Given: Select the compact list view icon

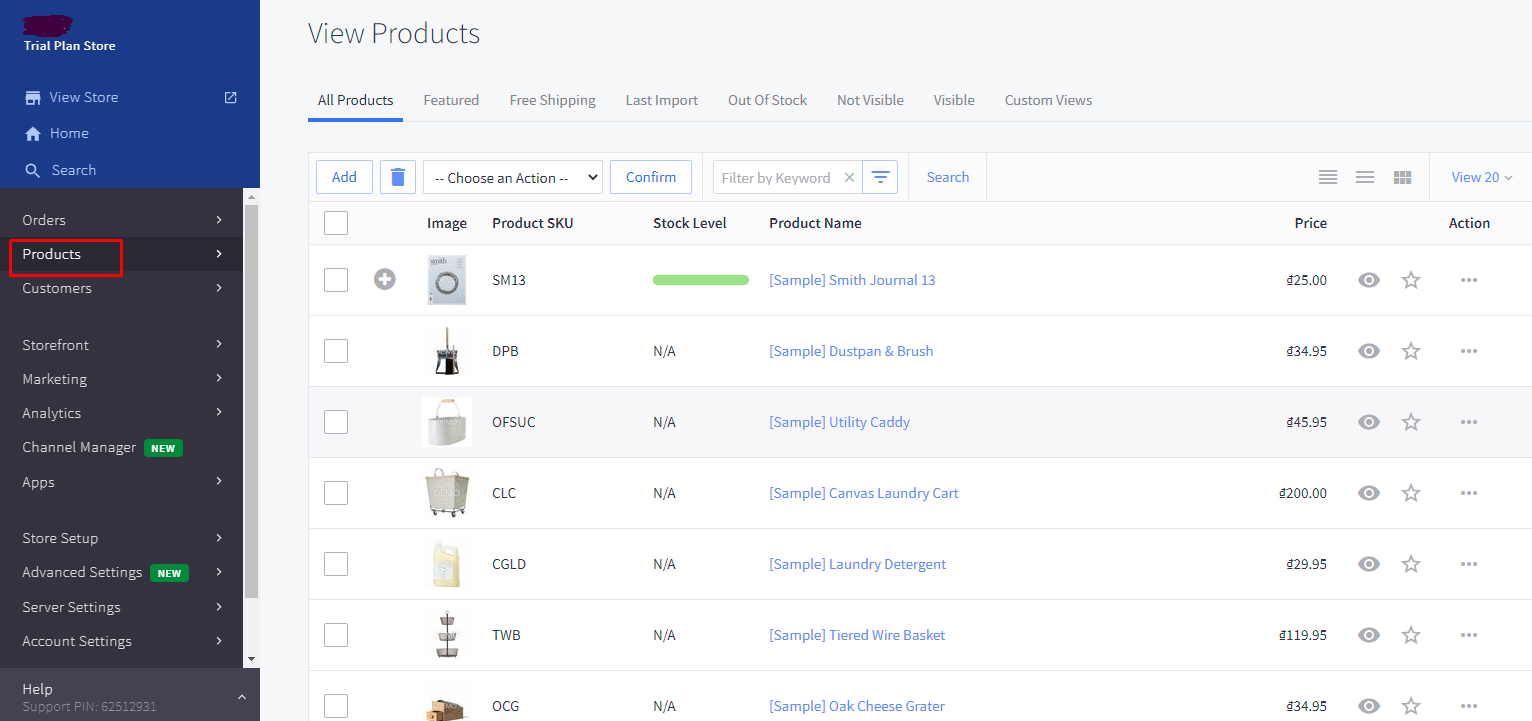Looking at the screenshot, I should tap(1328, 177).
